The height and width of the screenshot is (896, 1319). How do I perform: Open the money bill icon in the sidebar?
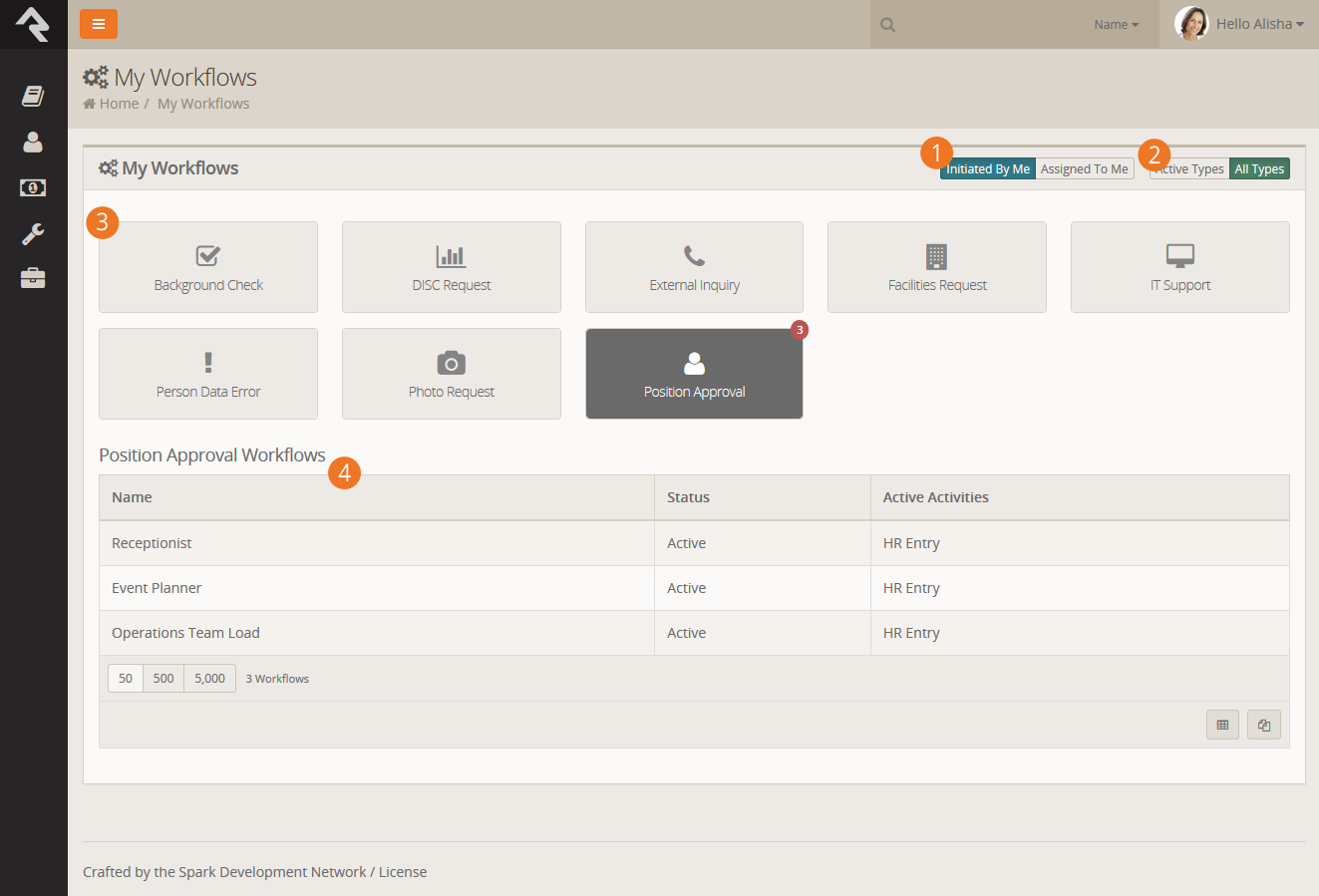pos(33,187)
